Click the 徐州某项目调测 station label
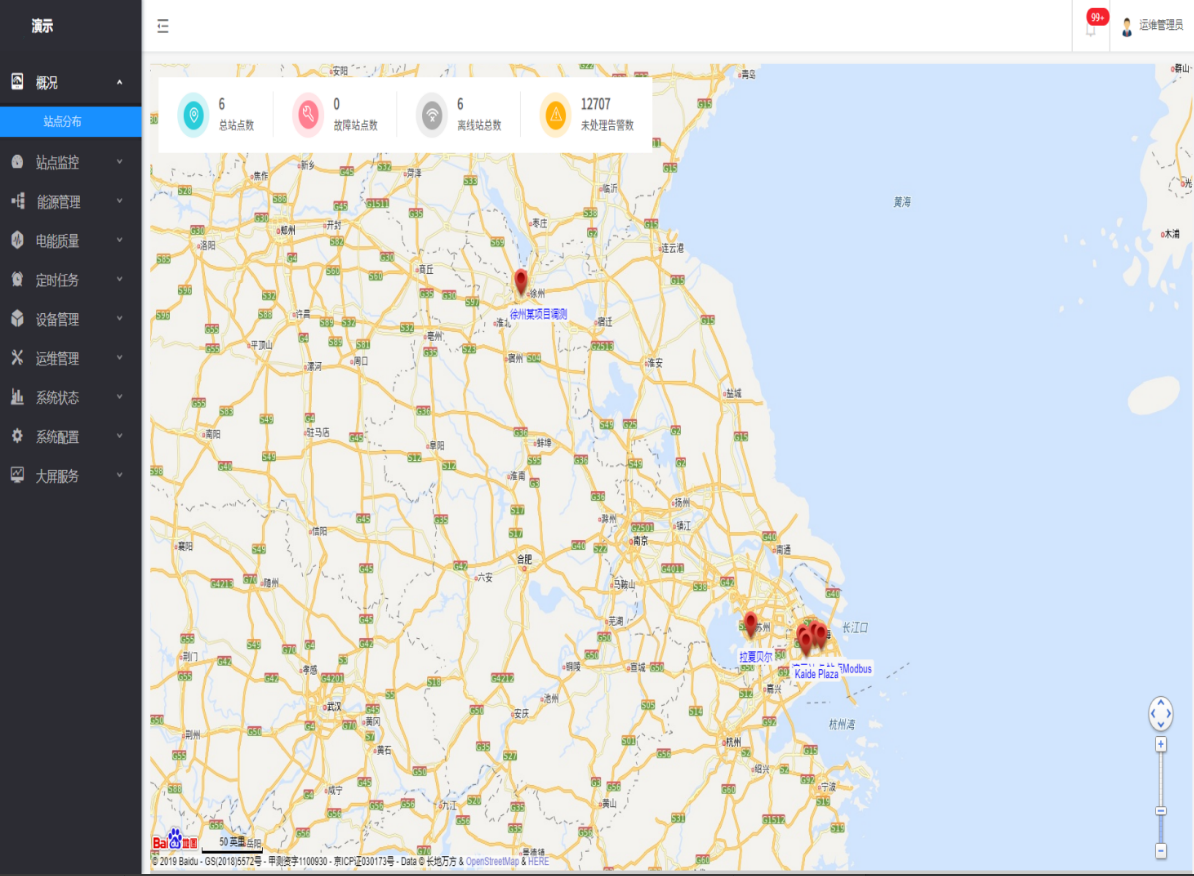Image resolution: width=1194 pixels, height=876 pixels. click(538, 314)
